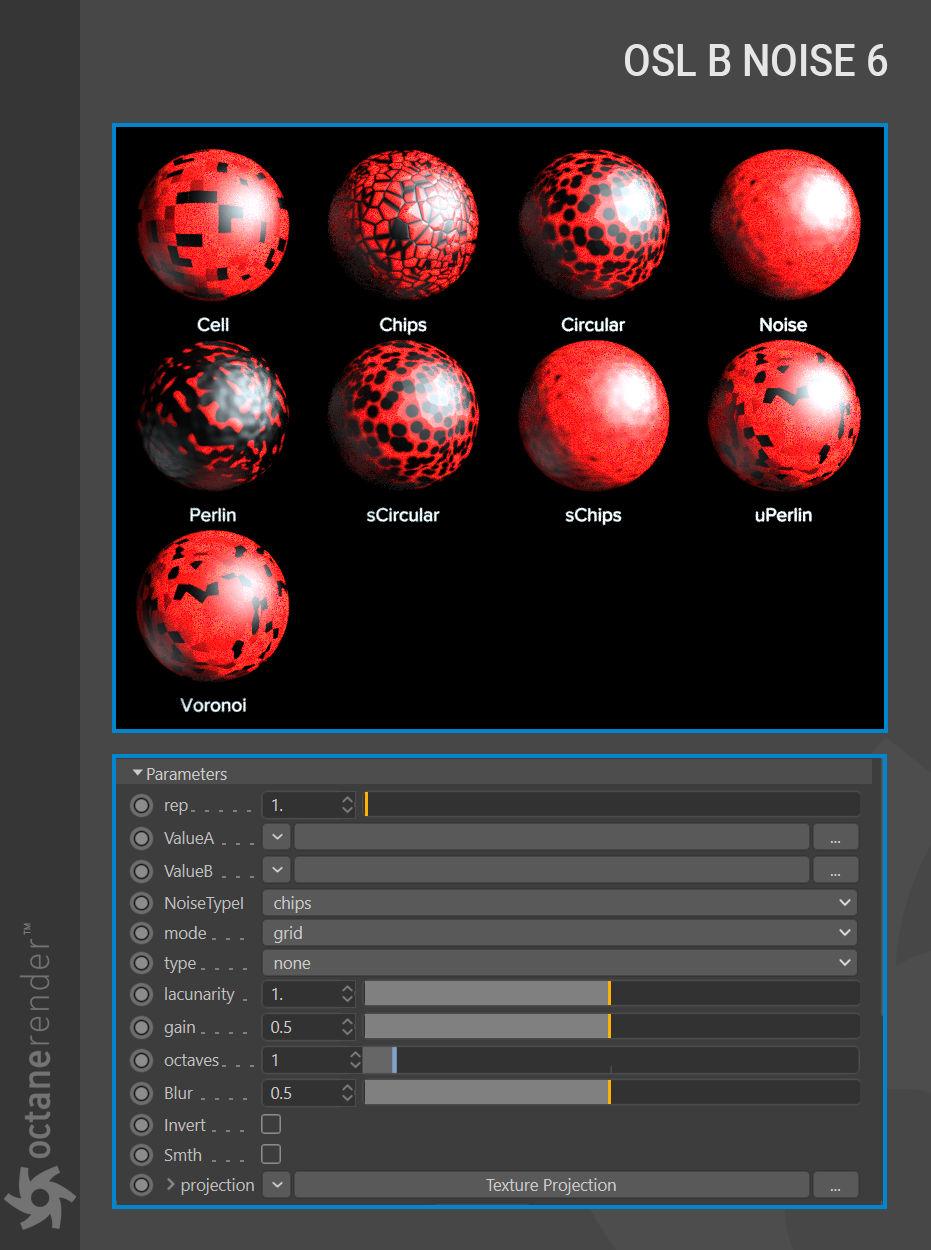Click the empty ValueA texture field
The height and width of the screenshot is (1250, 931).
coord(551,837)
